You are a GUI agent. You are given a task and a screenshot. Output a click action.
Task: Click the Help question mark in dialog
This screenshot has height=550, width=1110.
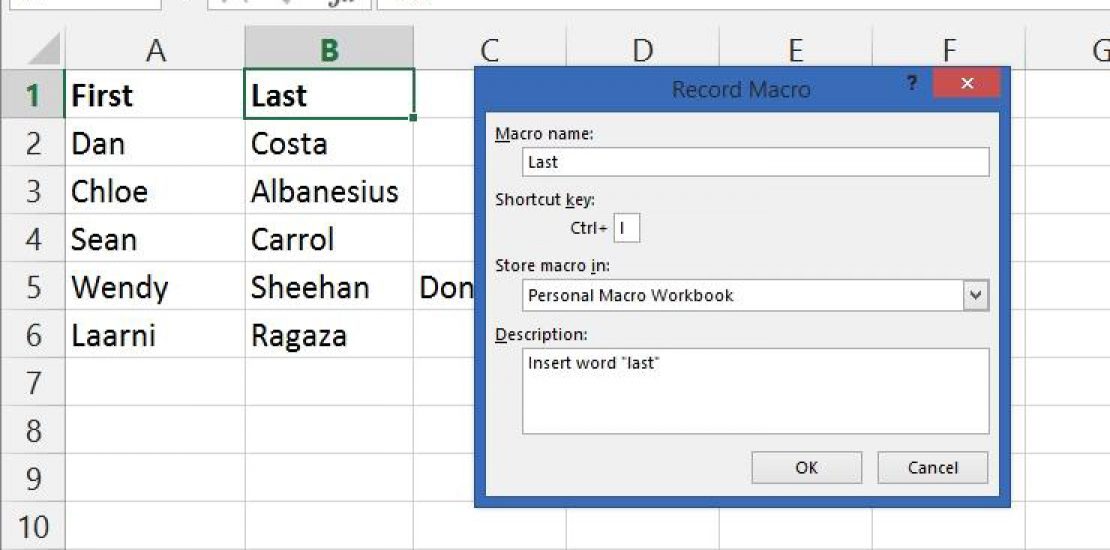point(912,84)
